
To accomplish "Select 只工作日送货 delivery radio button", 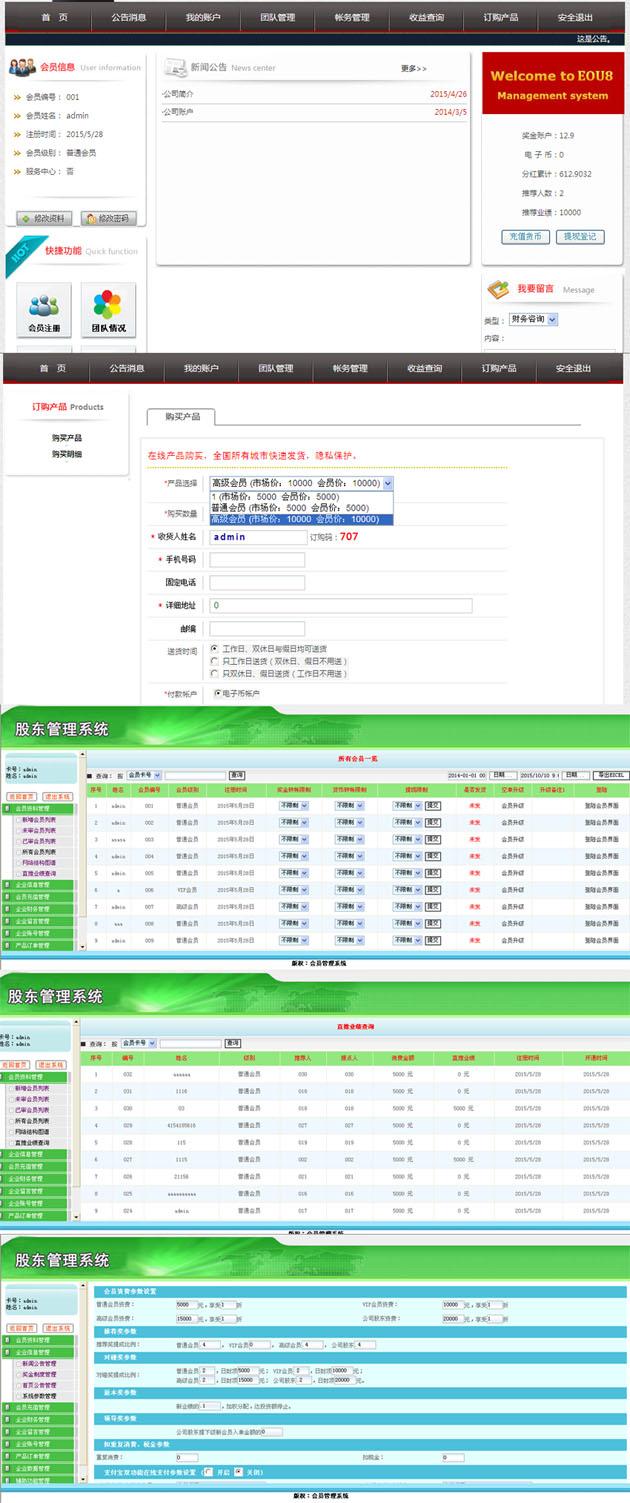I will 214,661.
